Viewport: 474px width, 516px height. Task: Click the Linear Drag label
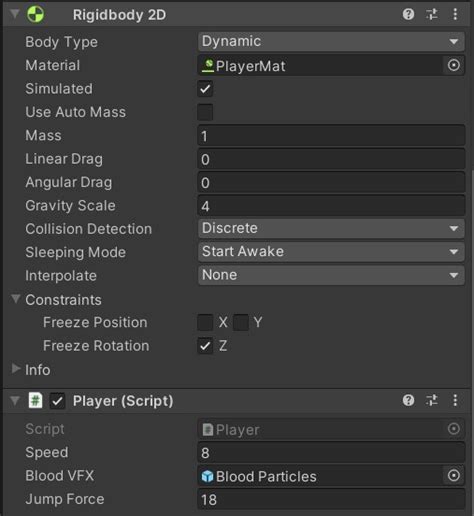64,159
